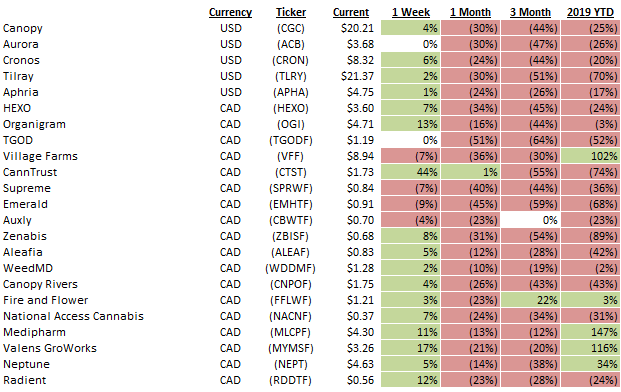
Task: Click the Canopy company name cell
Action: (23, 29)
